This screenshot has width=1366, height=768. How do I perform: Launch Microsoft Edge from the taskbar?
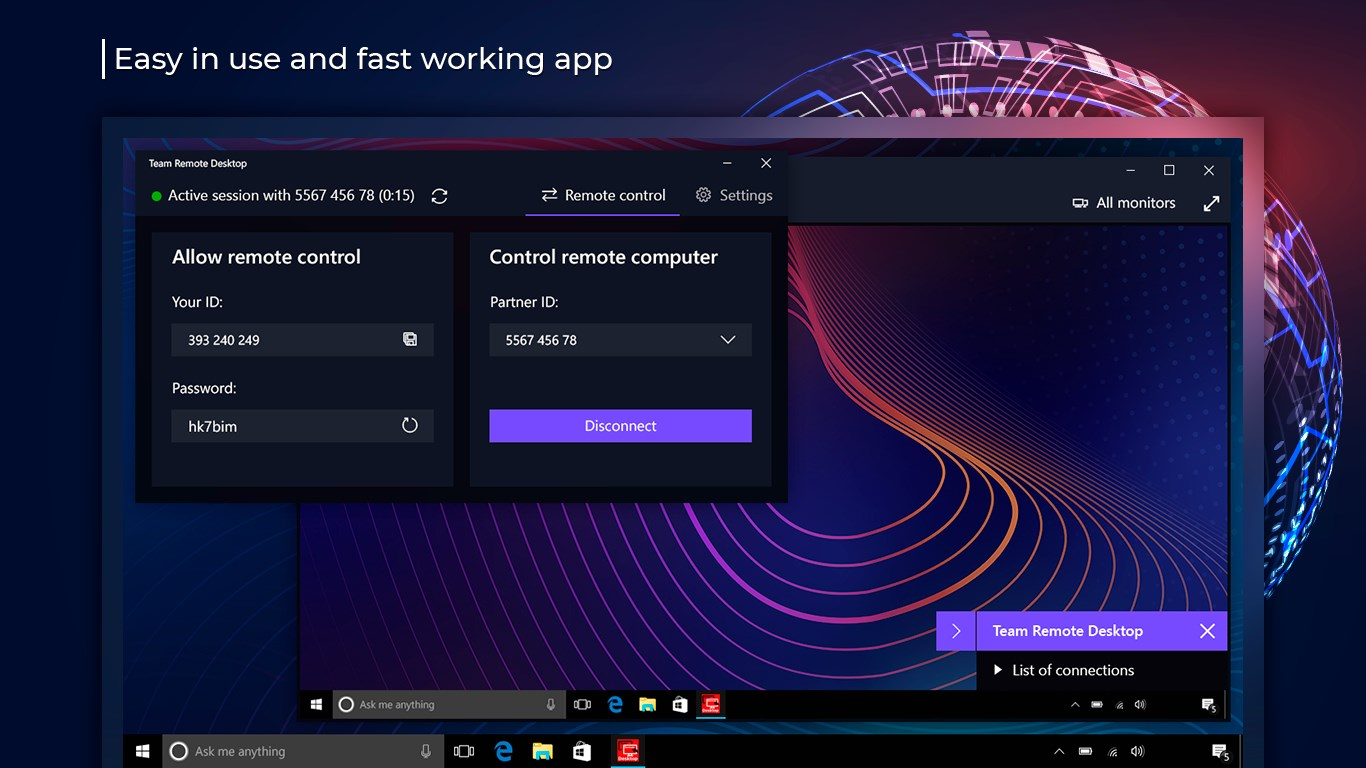503,751
